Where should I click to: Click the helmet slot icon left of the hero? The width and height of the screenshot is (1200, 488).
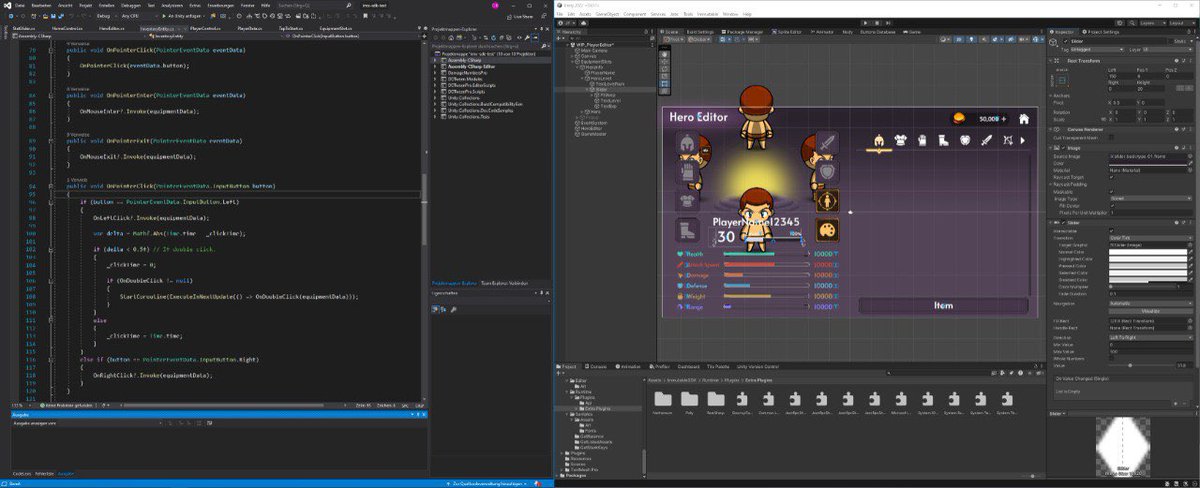687,142
